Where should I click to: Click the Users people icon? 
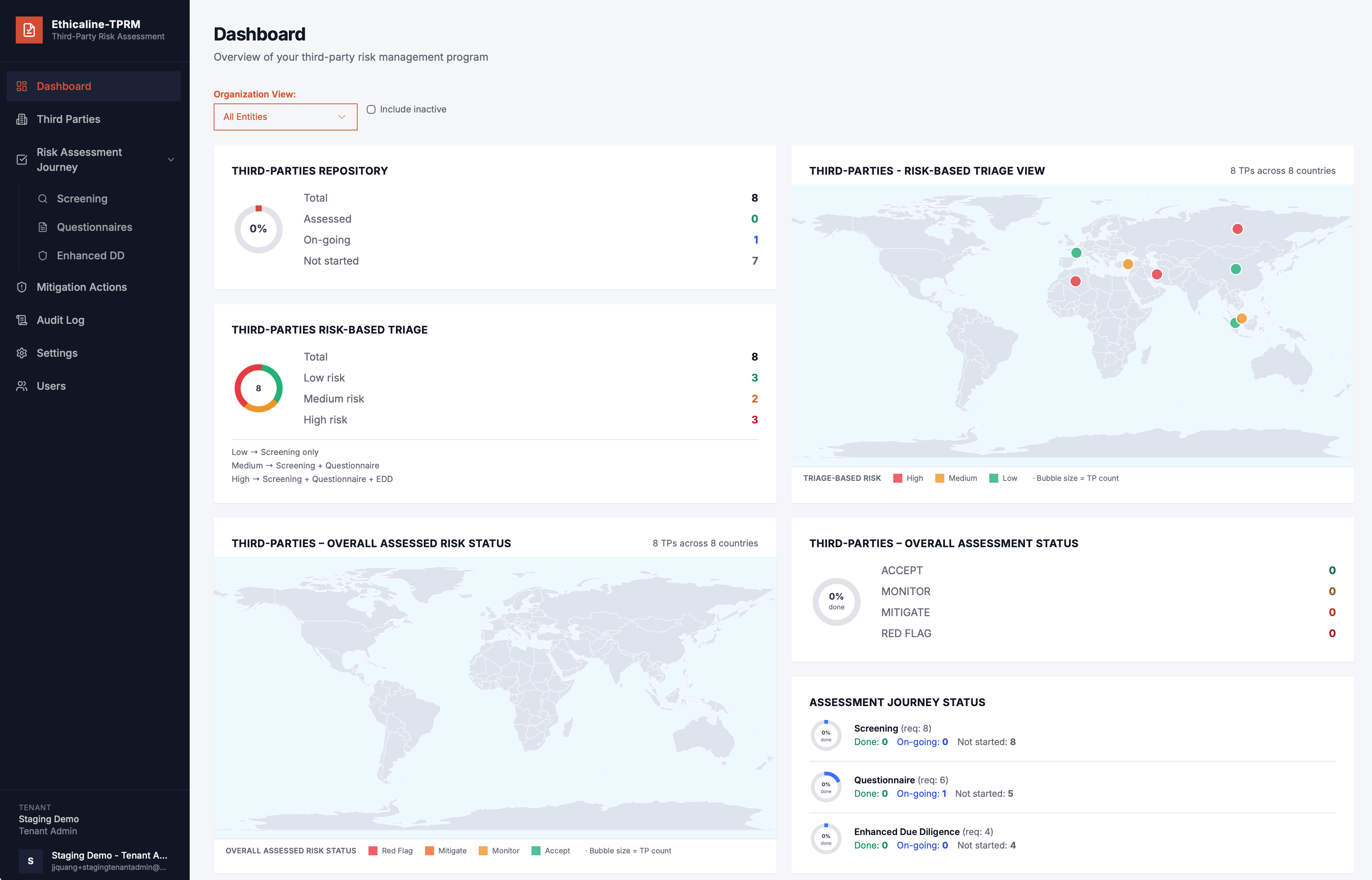point(22,386)
